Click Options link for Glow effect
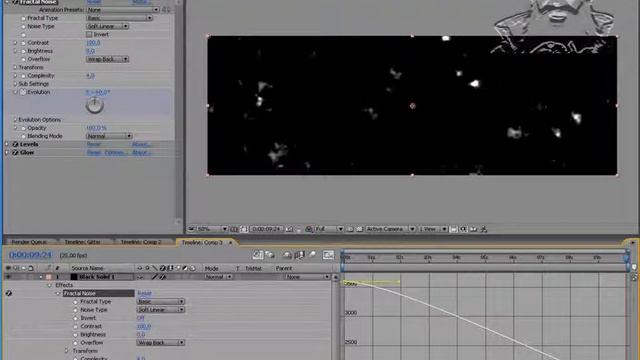Screen dimensions: 640x360 (116, 153)
